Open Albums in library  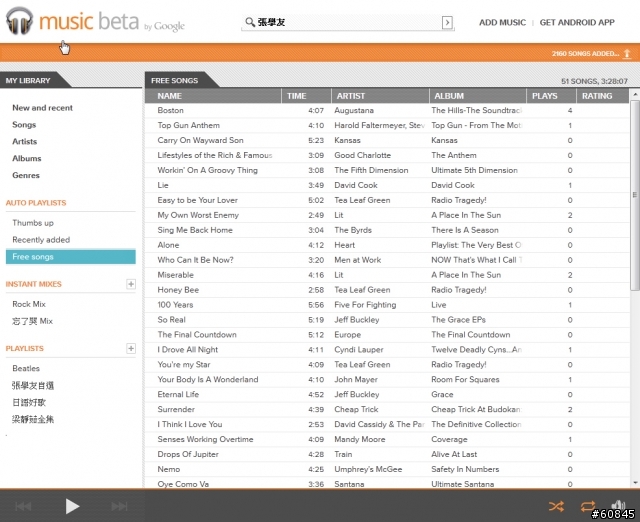(27, 158)
